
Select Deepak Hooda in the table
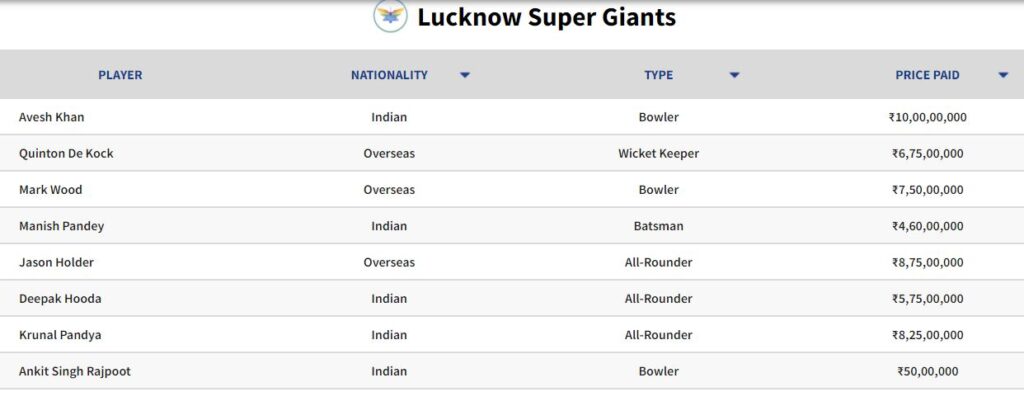click(60, 299)
